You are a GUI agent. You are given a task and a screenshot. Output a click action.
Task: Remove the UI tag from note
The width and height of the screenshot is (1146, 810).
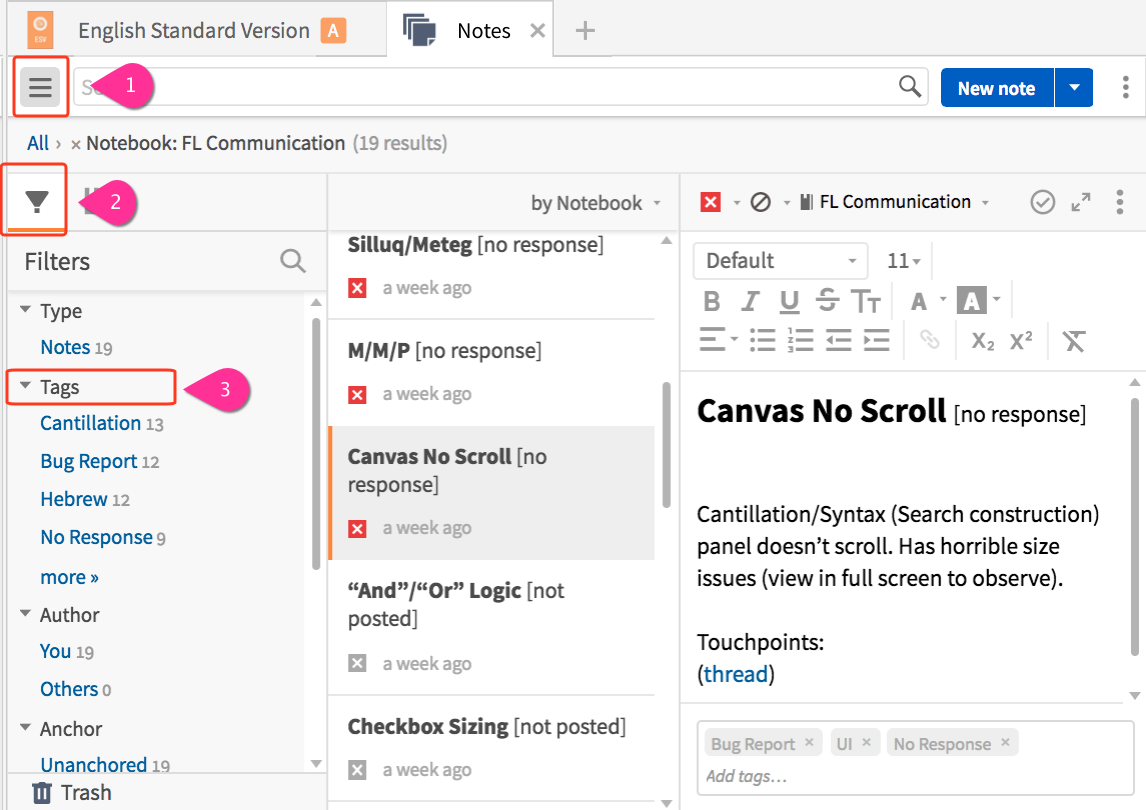click(866, 742)
